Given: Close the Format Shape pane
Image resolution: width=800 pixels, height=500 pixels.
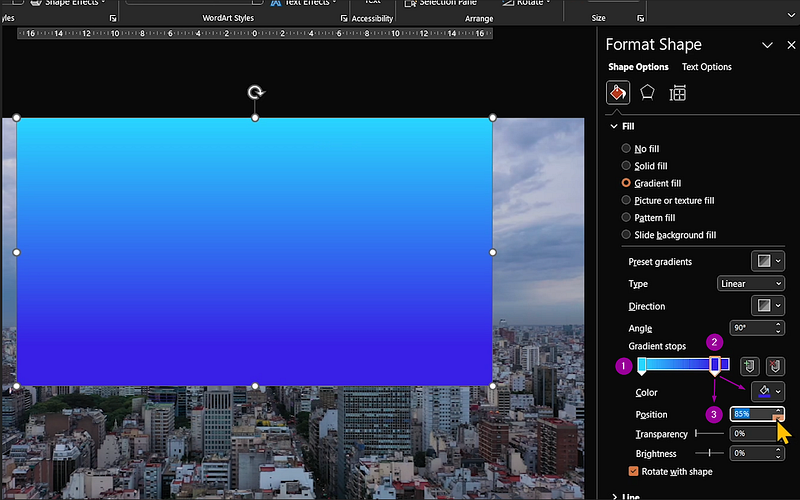Looking at the screenshot, I should click(791, 45).
